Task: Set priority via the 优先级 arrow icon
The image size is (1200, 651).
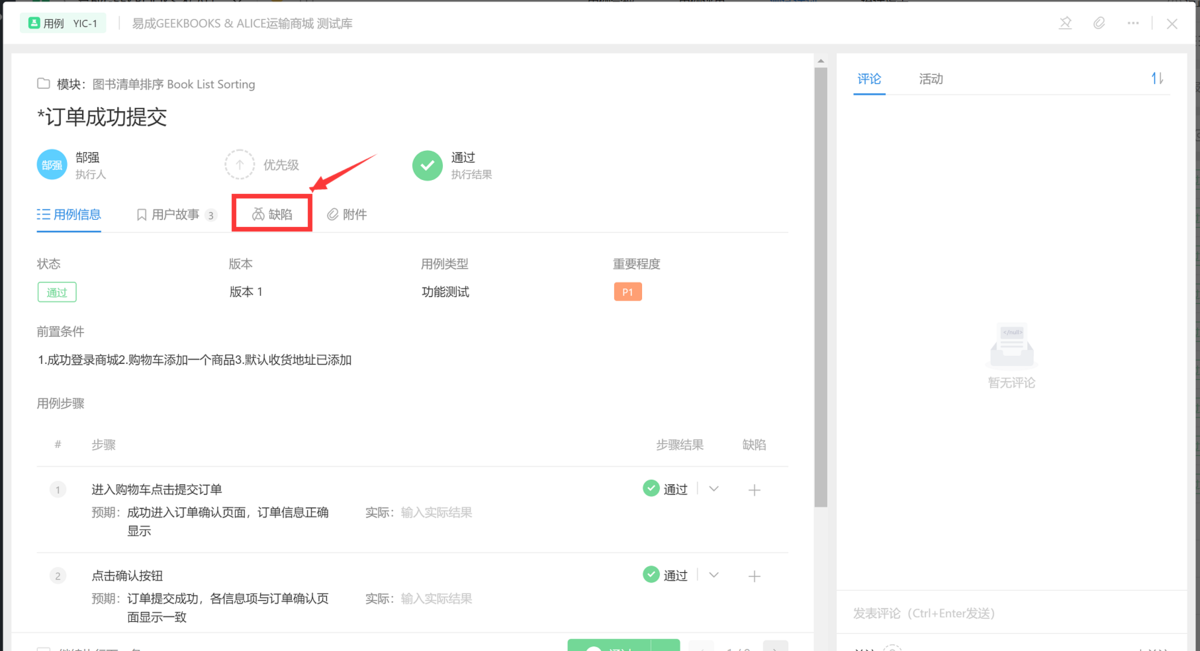Action: [239, 165]
